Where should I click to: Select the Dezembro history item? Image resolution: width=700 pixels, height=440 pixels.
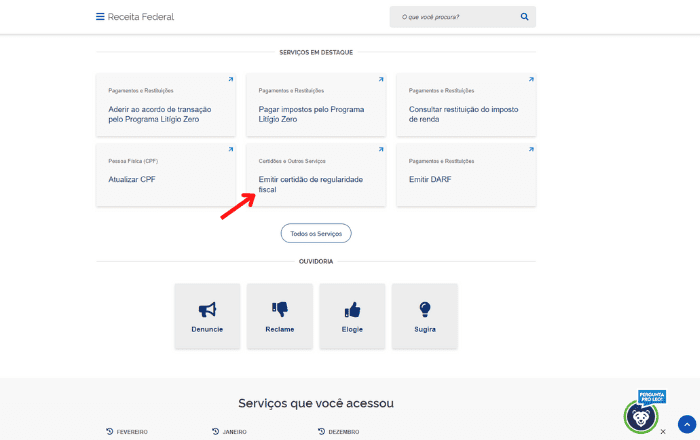click(x=338, y=431)
